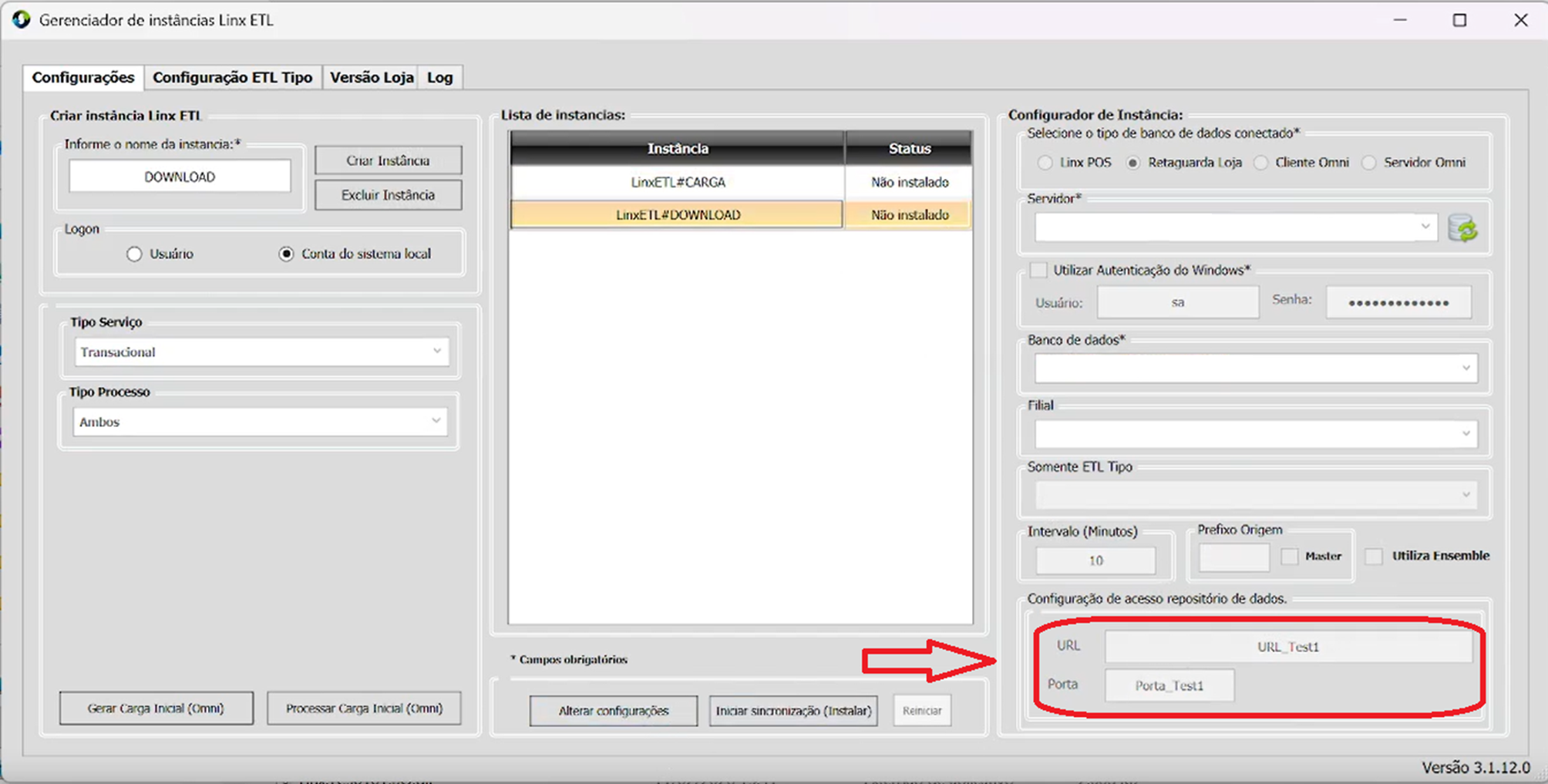The image size is (1548, 784).
Task: Click the refresh server list database icon
Action: [x=1462, y=228]
